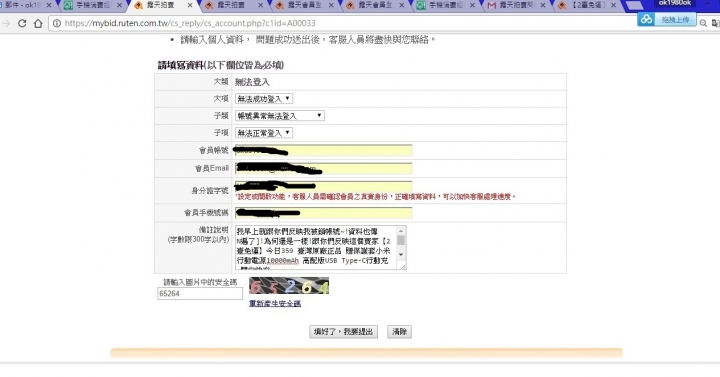
Task: Click the remarks textarea scroll-up arrow
Action: (x=401, y=231)
